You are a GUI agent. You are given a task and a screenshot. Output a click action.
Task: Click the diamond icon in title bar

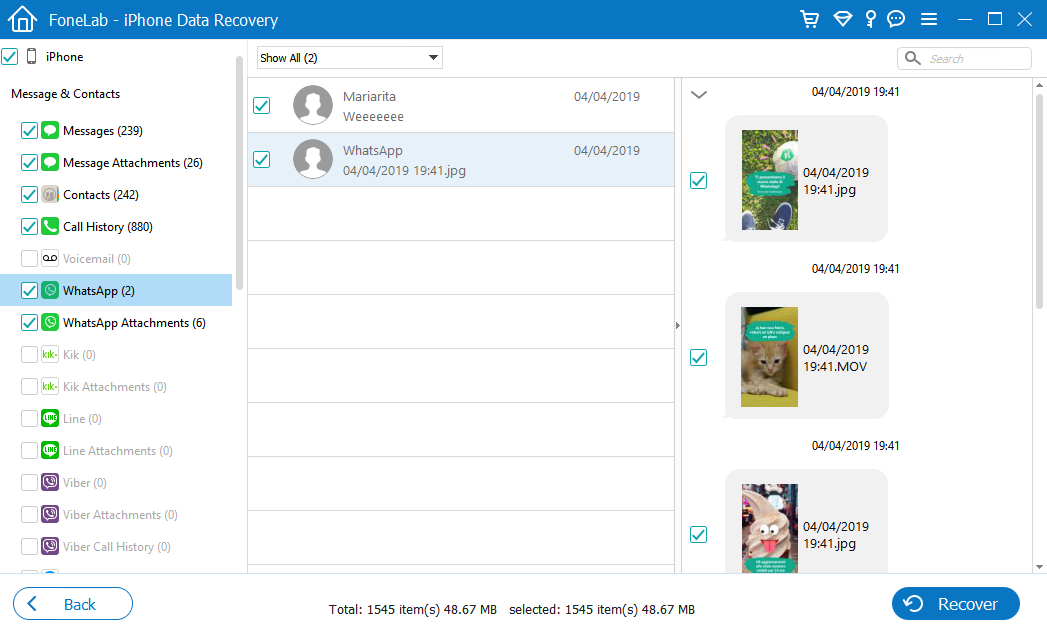(x=842, y=19)
